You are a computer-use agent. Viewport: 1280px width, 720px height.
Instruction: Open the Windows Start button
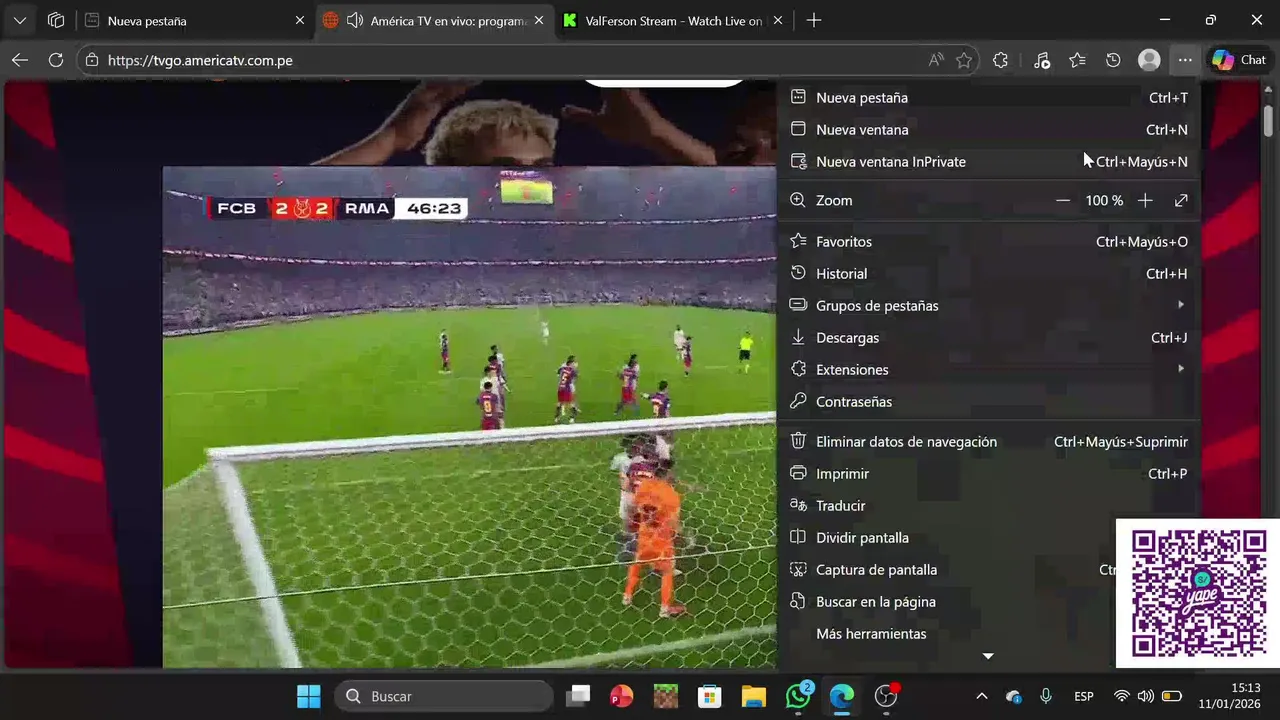309,696
